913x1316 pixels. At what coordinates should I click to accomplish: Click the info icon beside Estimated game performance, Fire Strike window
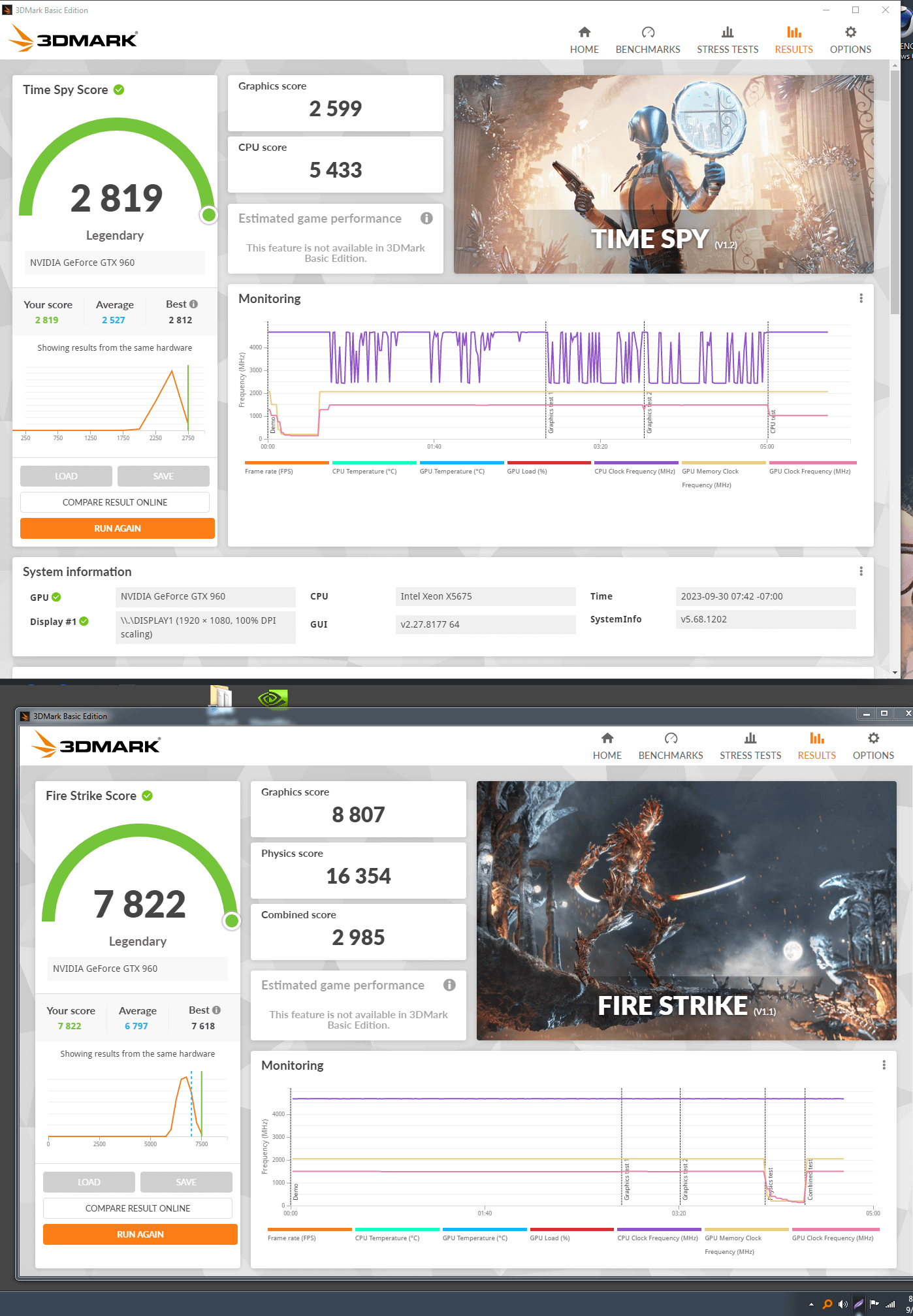pyautogui.click(x=449, y=985)
